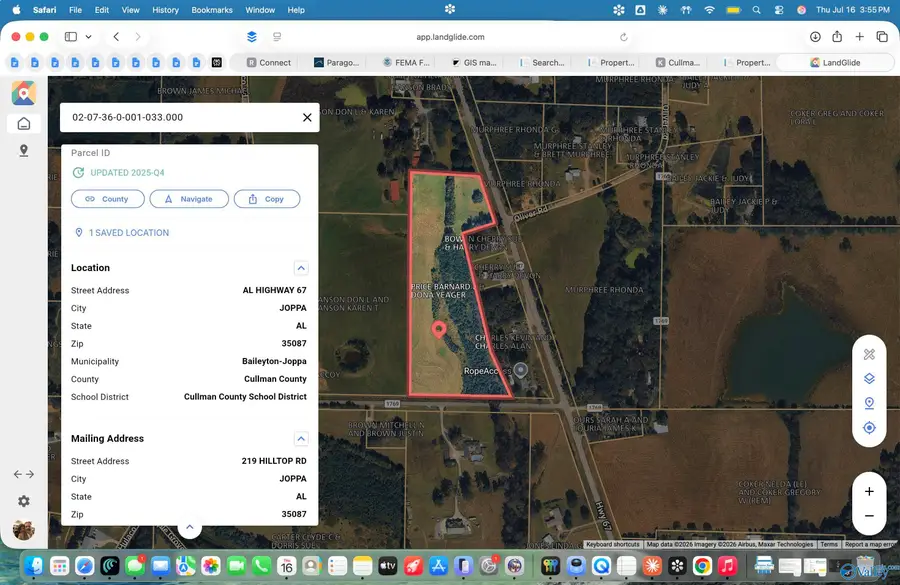This screenshot has height=585, width=900.
Task: Collapse the Location section
Action: [x=301, y=268]
